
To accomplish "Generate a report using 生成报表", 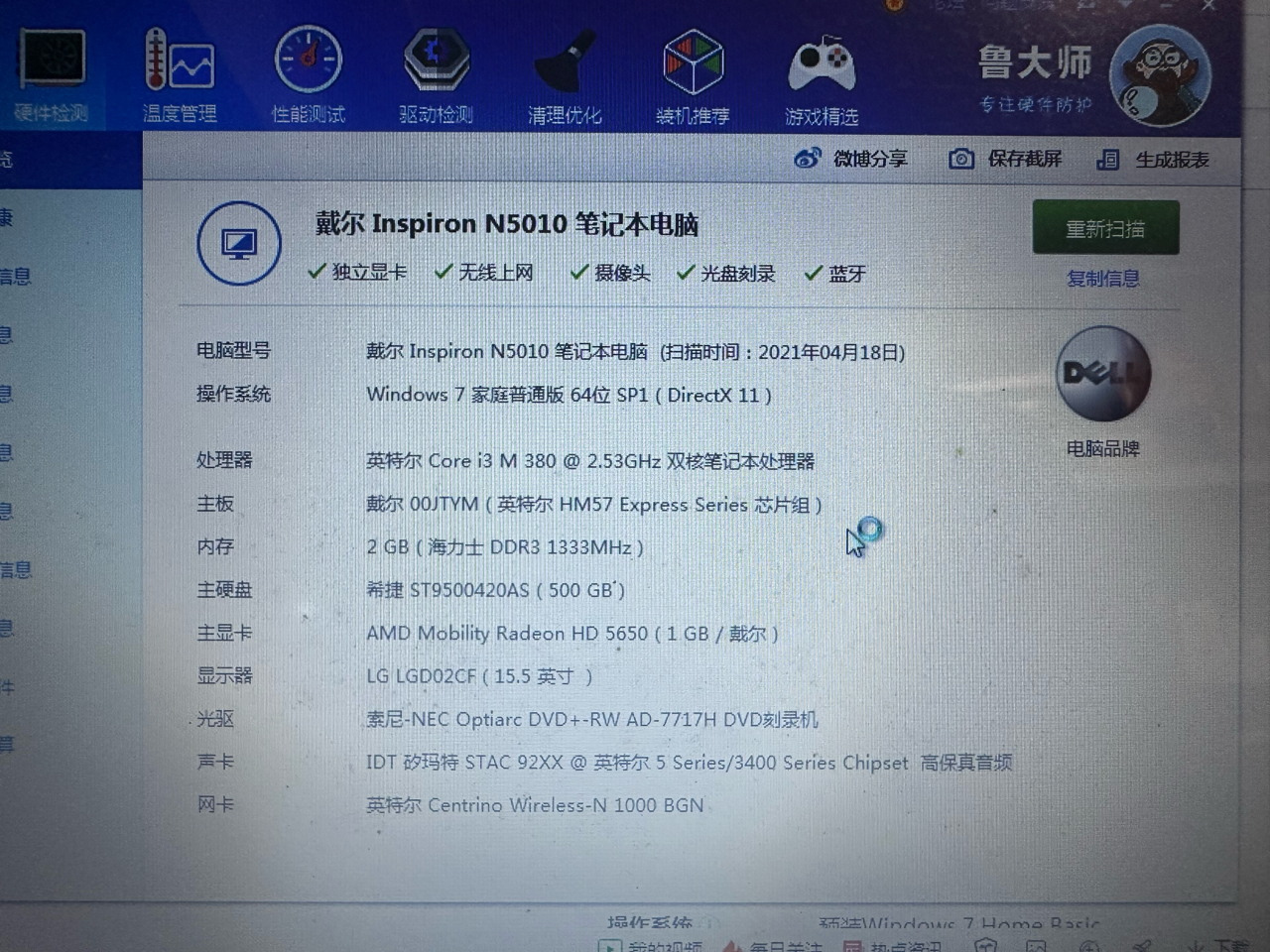I will (1158, 159).
